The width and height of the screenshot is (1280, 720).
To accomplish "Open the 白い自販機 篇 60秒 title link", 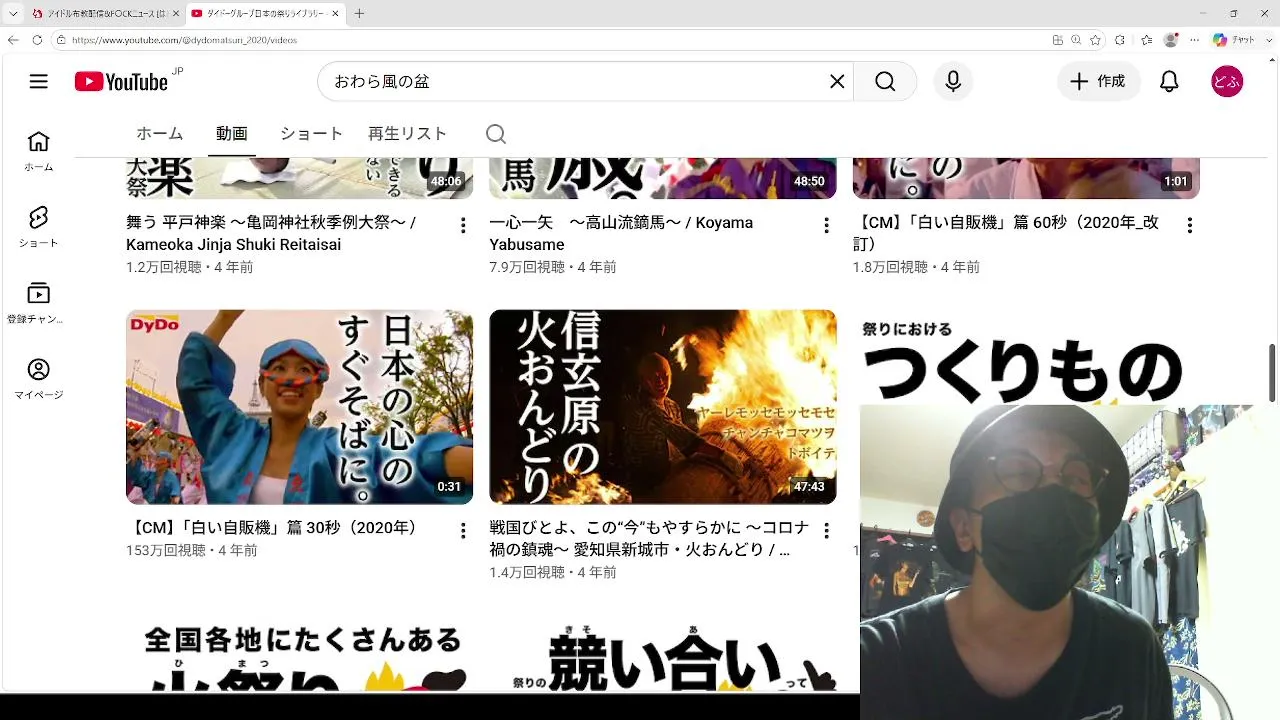I will pyautogui.click(x=1006, y=233).
